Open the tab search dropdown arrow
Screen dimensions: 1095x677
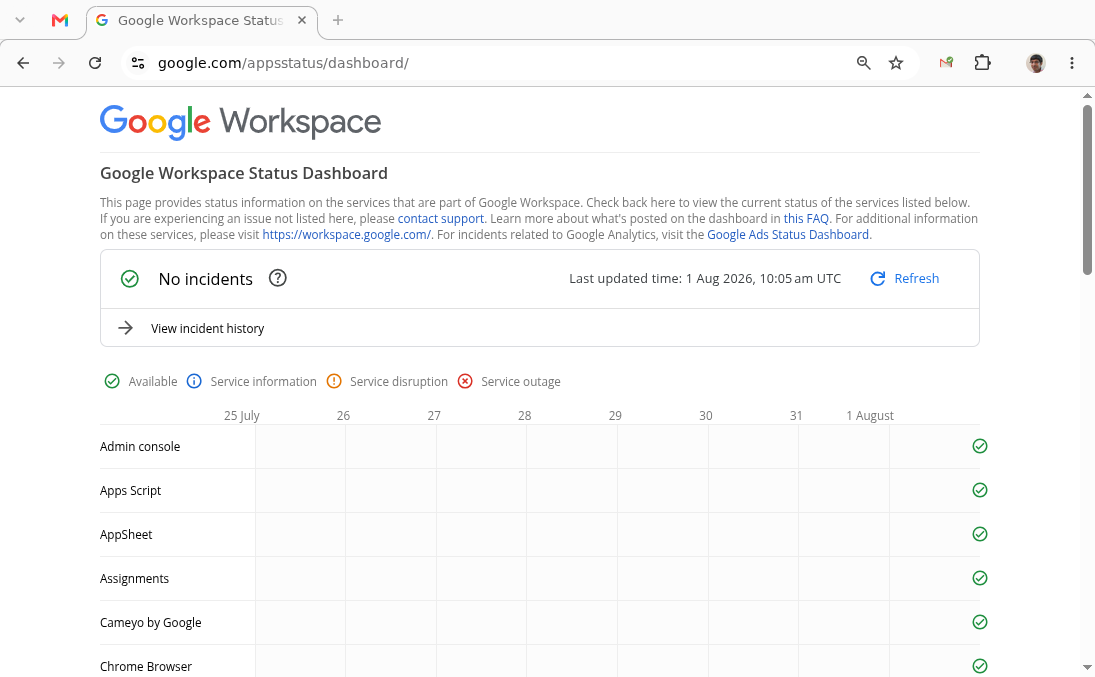tap(20, 20)
